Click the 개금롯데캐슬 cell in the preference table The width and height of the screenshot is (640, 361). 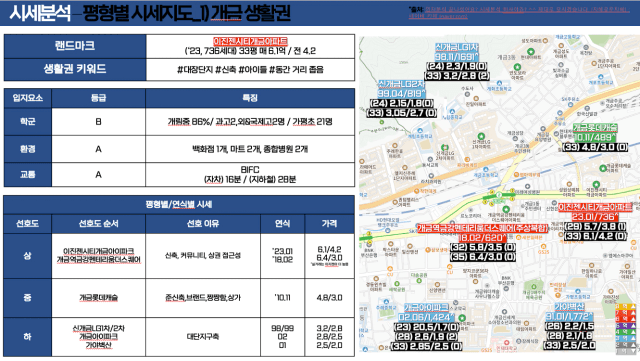pyautogui.click(x=98, y=298)
